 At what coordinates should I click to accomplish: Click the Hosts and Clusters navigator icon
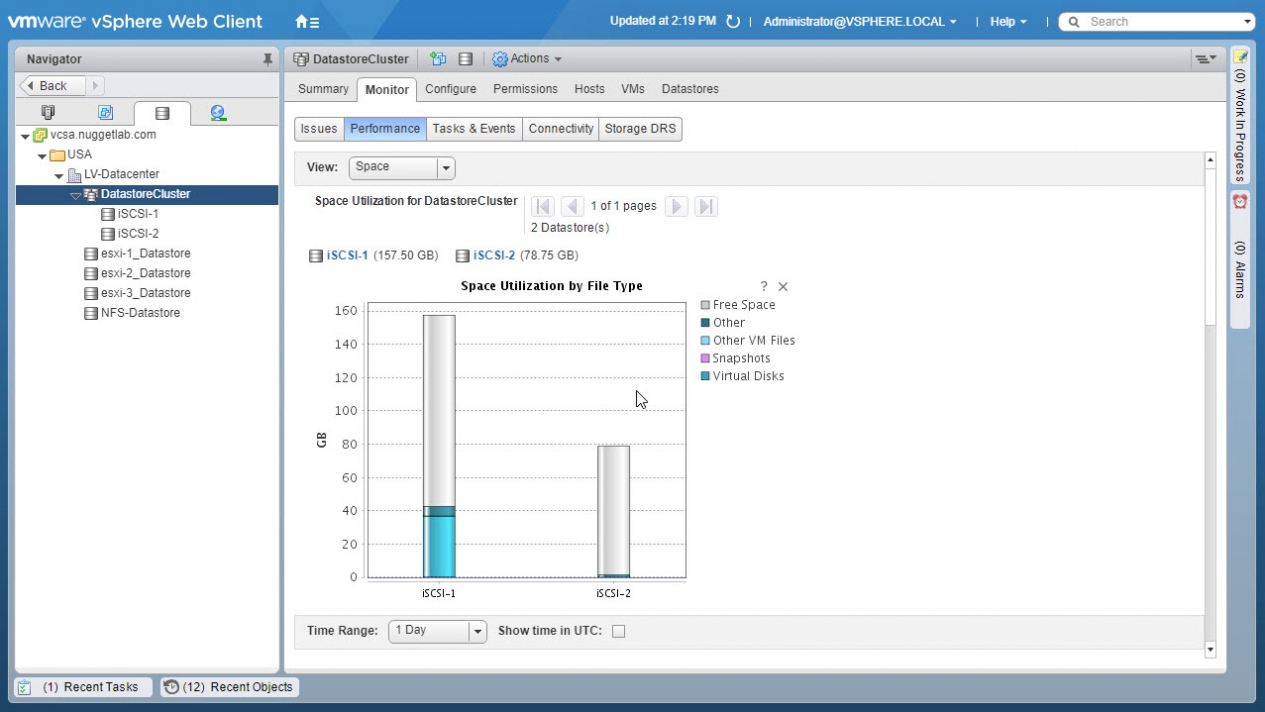[x=48, y=113]
